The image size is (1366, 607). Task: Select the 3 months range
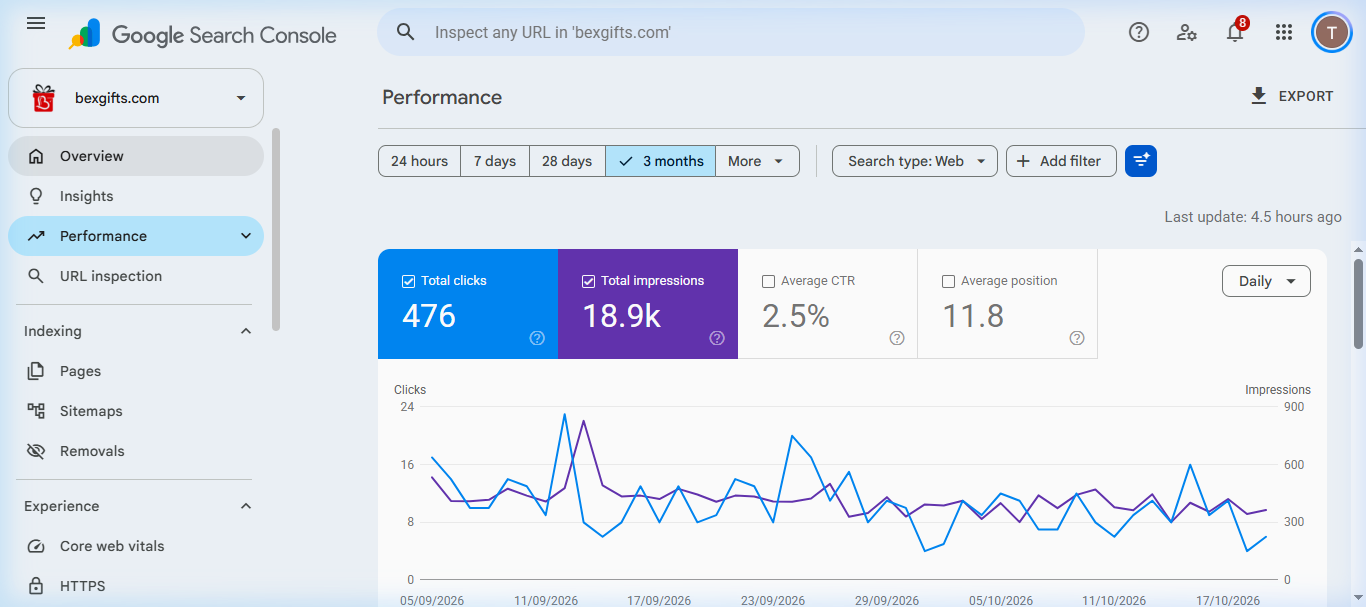coord(660,161)
